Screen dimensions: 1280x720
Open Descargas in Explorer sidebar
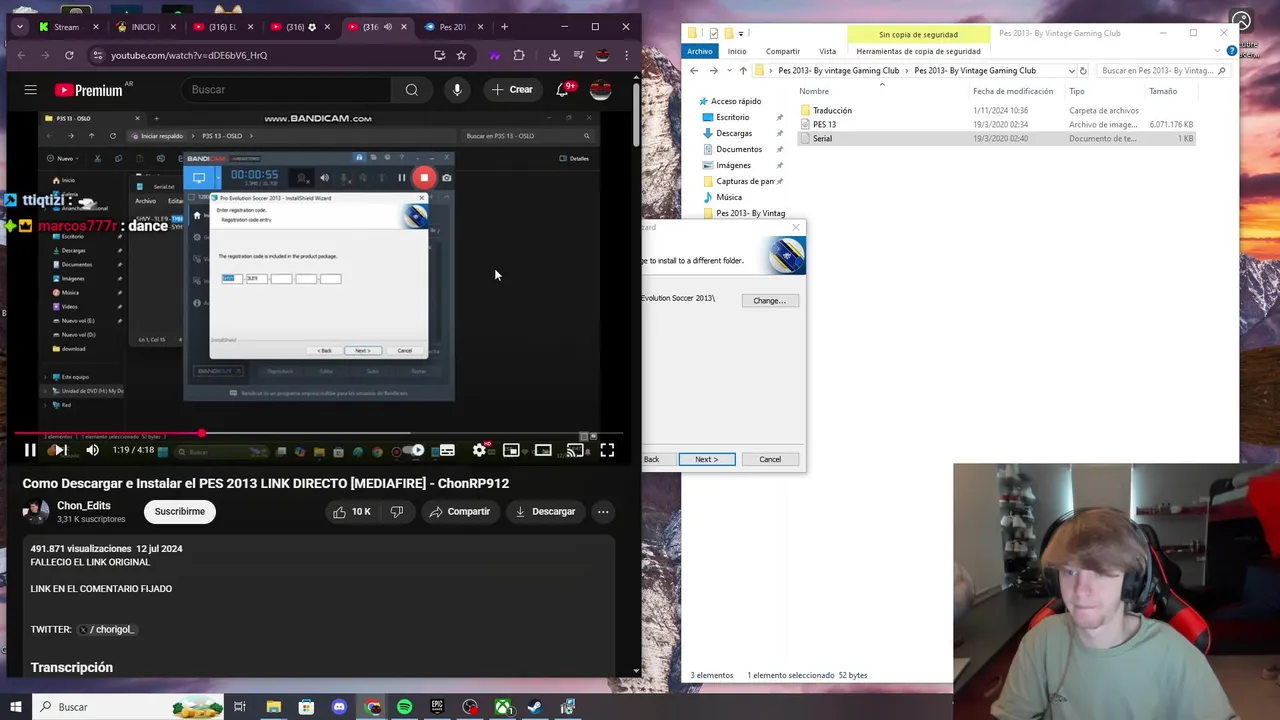[734, 133]
